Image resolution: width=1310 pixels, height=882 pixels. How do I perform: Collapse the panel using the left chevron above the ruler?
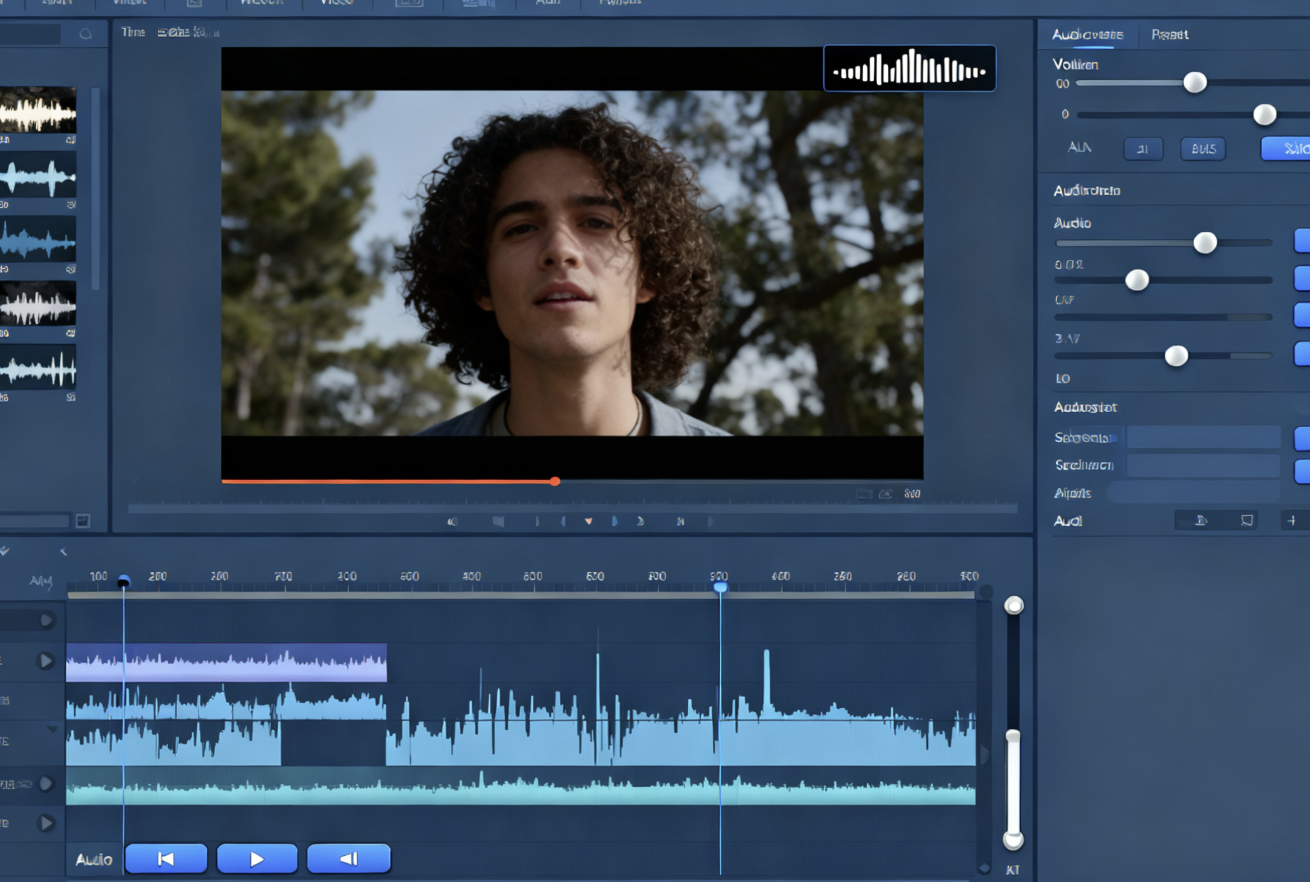coord(63,551)
